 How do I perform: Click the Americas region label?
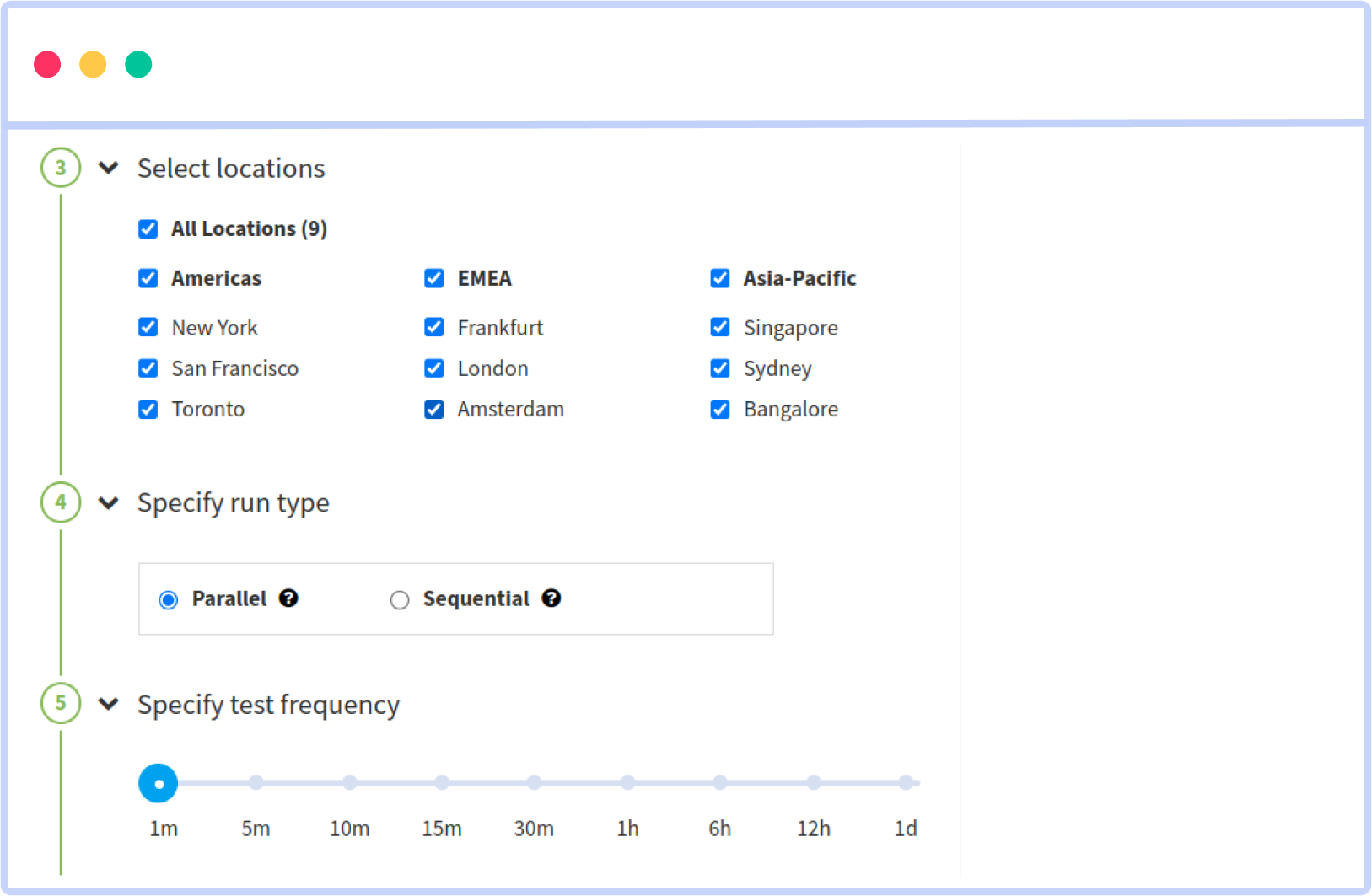click(x=217, y=279)
